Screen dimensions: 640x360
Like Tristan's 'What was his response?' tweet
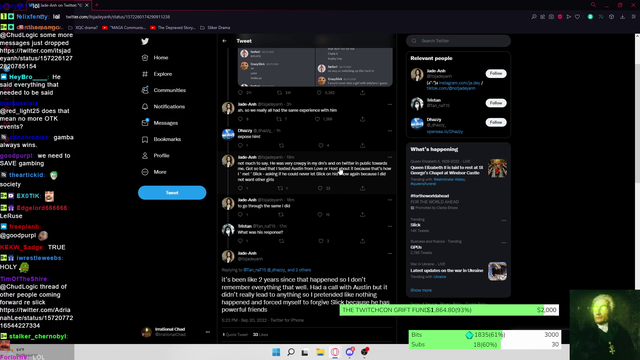click(321, 241)
